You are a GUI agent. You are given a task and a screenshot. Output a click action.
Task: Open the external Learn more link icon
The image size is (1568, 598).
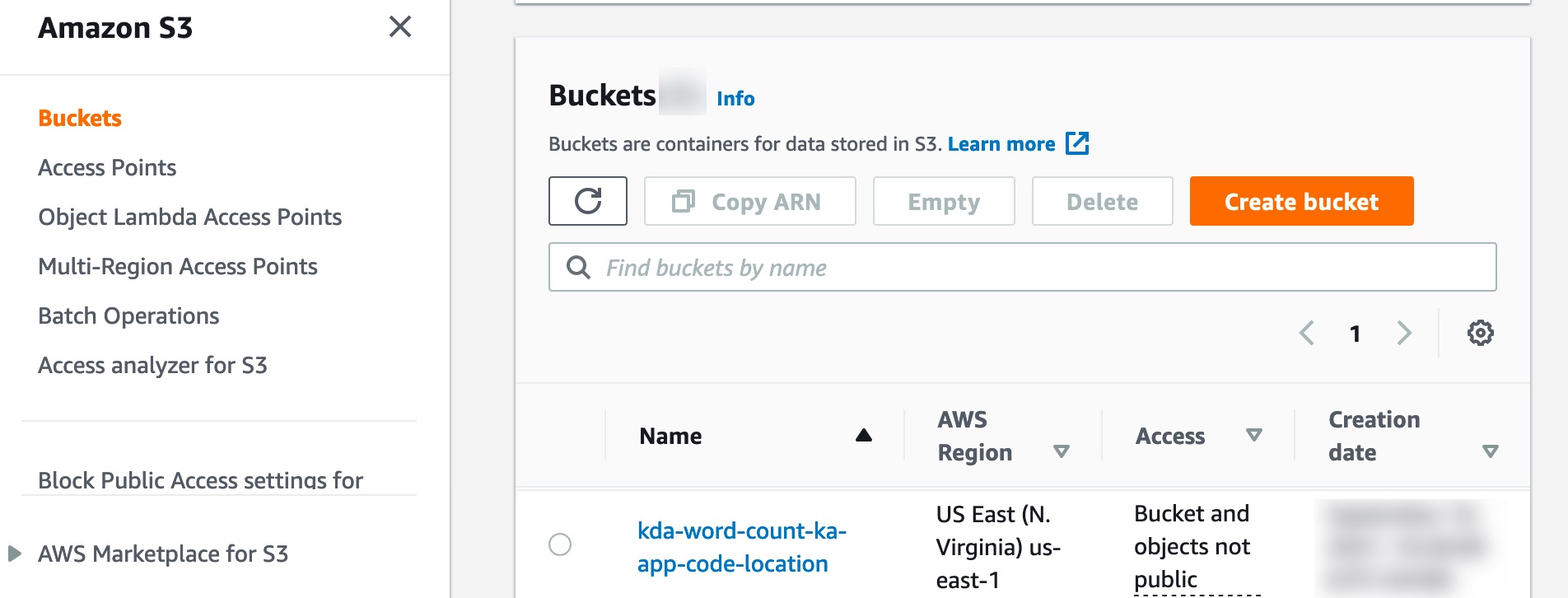pos(1077,143)
